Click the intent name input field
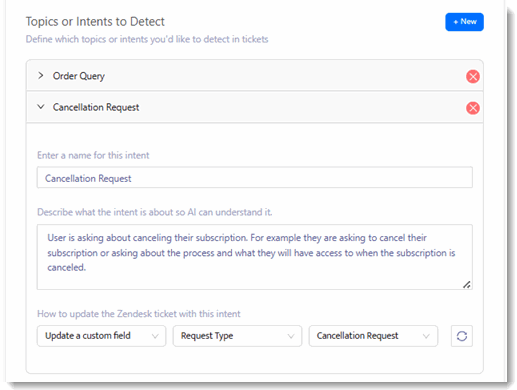 tap(255, 177)
